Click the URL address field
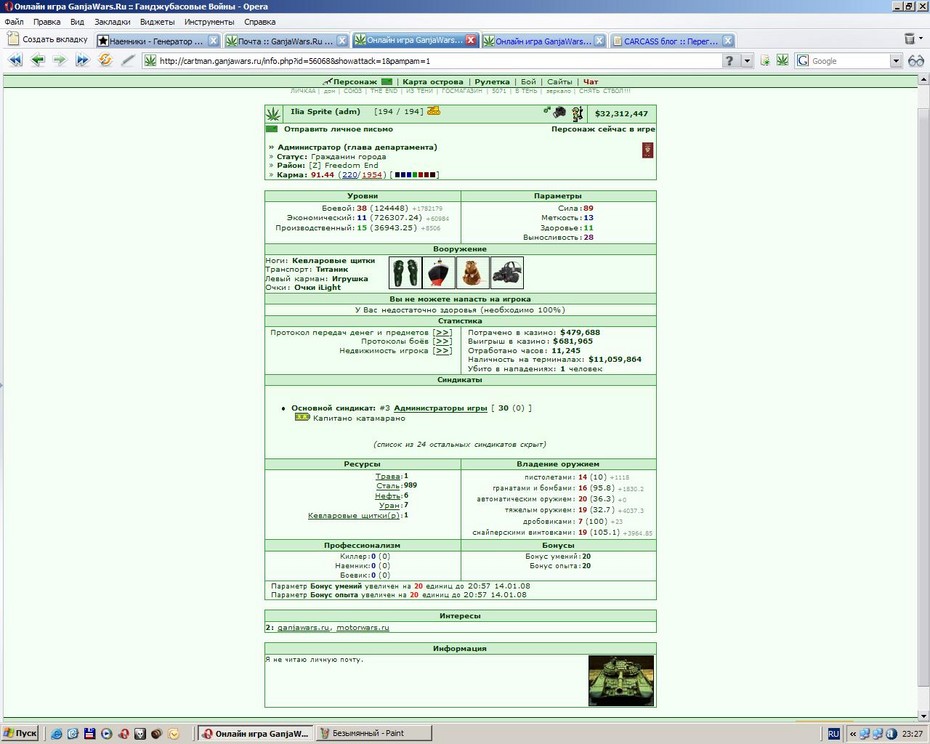The width and height of the screenshot is (930, 744). click(439, 61)
